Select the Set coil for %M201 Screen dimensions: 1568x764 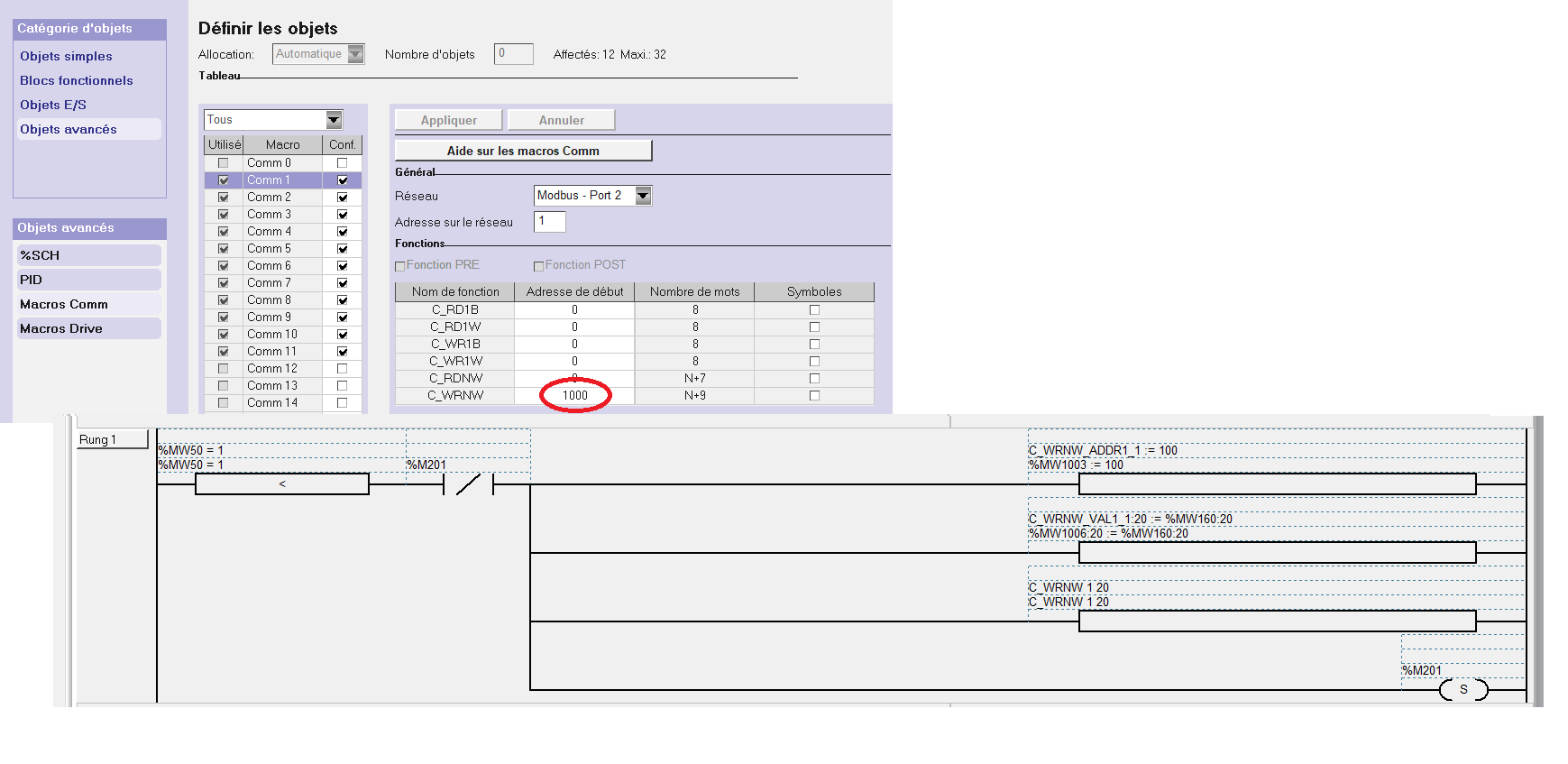(1463, 689)
